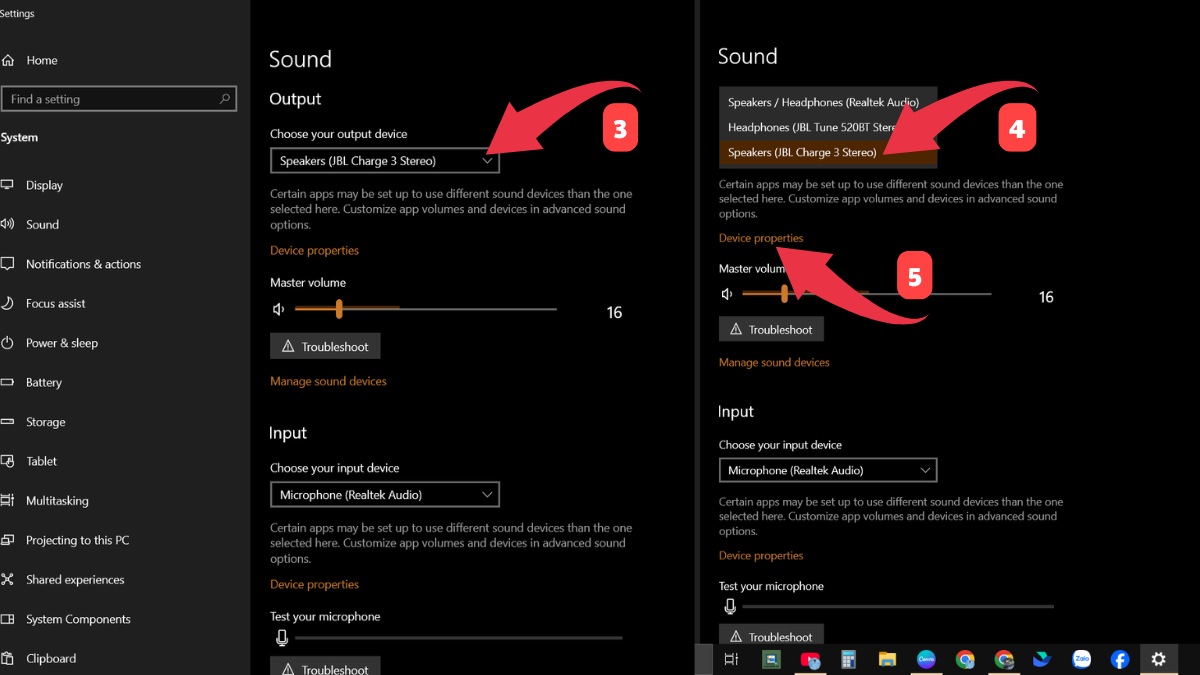Expand the output device dropdown showing JBL Charge 3

point(384,161)
